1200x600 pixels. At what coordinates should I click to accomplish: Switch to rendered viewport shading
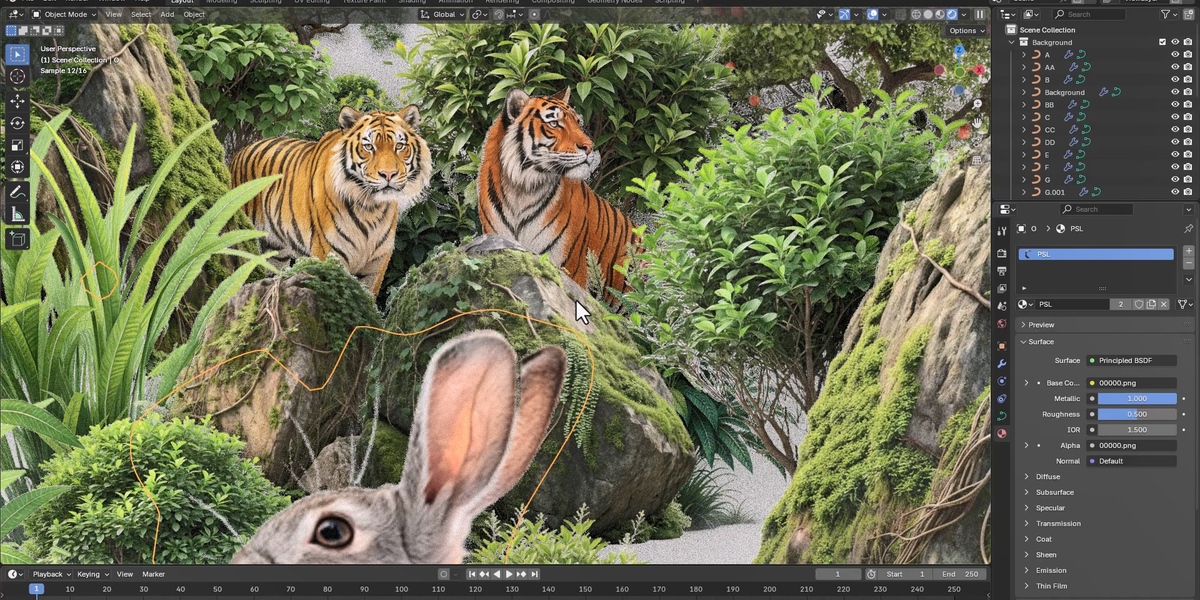tap(951, 14)
